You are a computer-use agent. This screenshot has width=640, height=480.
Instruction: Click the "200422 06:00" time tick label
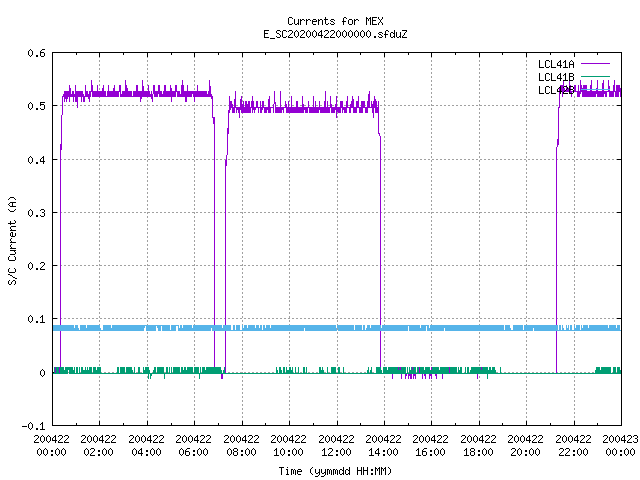point(193,446)
